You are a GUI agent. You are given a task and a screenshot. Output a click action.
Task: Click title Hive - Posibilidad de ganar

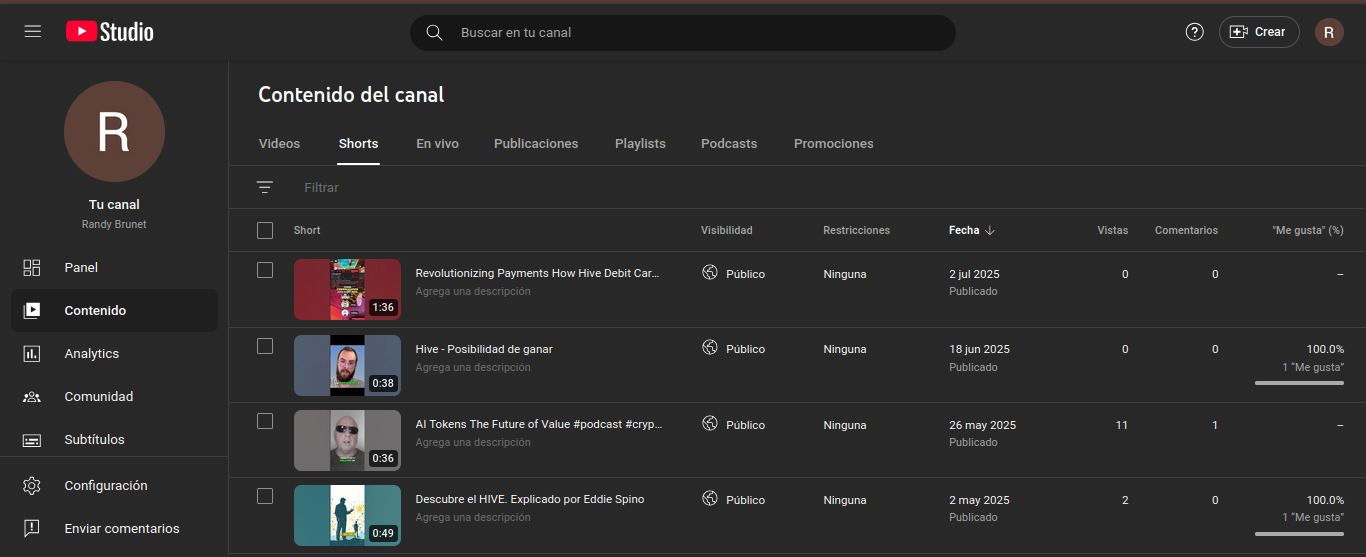484,349
